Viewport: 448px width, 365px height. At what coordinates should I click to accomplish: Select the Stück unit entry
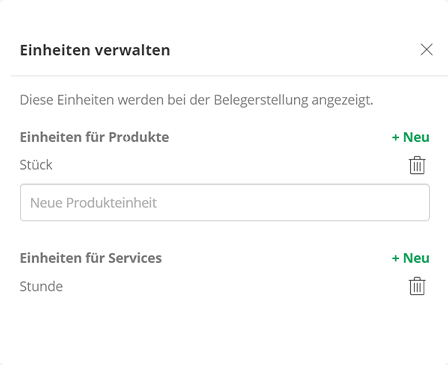36,165
